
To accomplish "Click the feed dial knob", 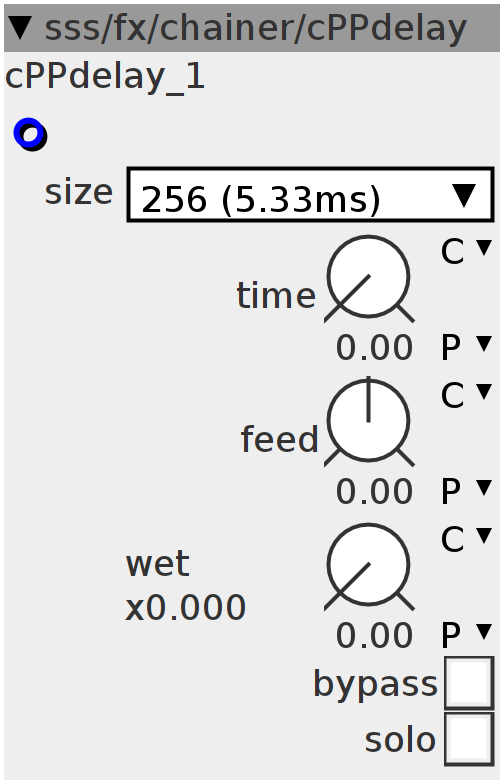I will coord(369,422).
